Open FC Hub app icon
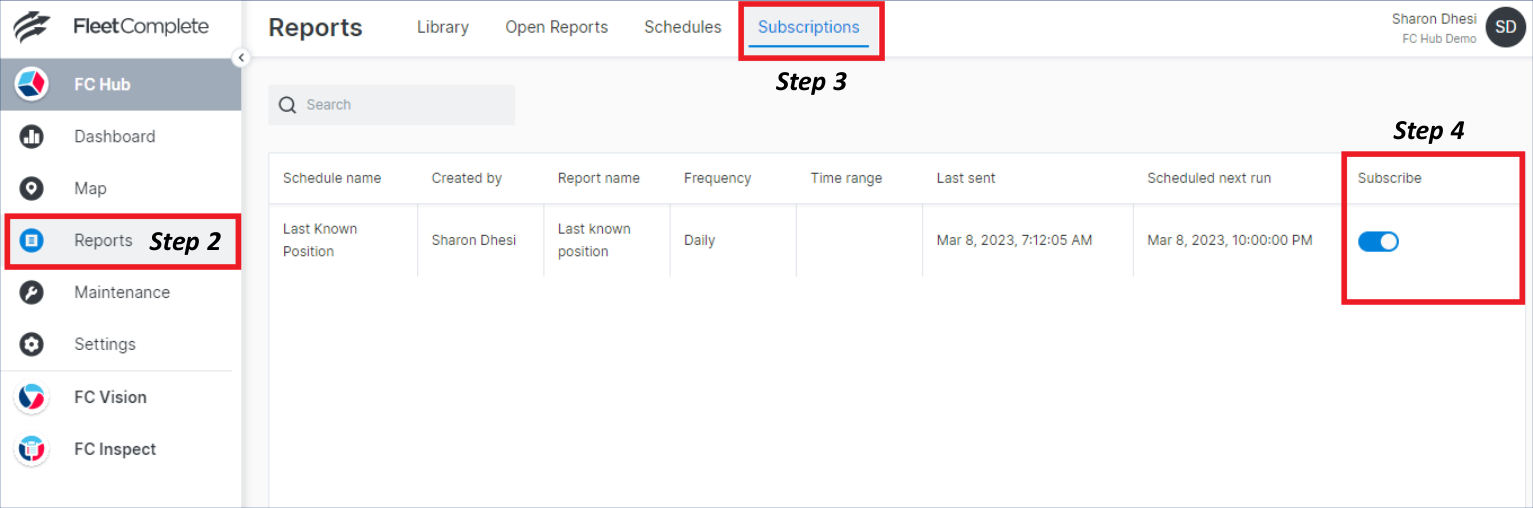 tap(32, 85)
